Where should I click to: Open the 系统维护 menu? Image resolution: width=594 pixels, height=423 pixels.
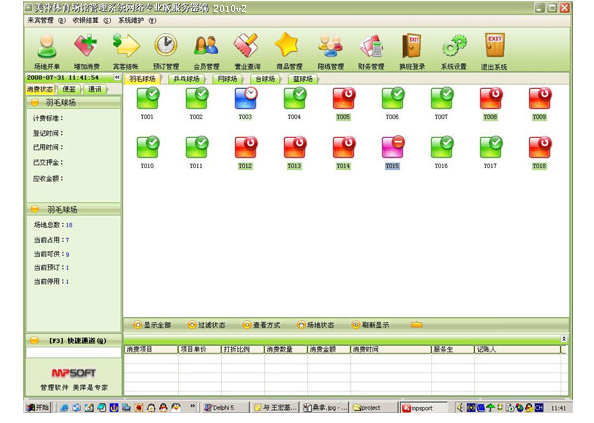point(137,20)
